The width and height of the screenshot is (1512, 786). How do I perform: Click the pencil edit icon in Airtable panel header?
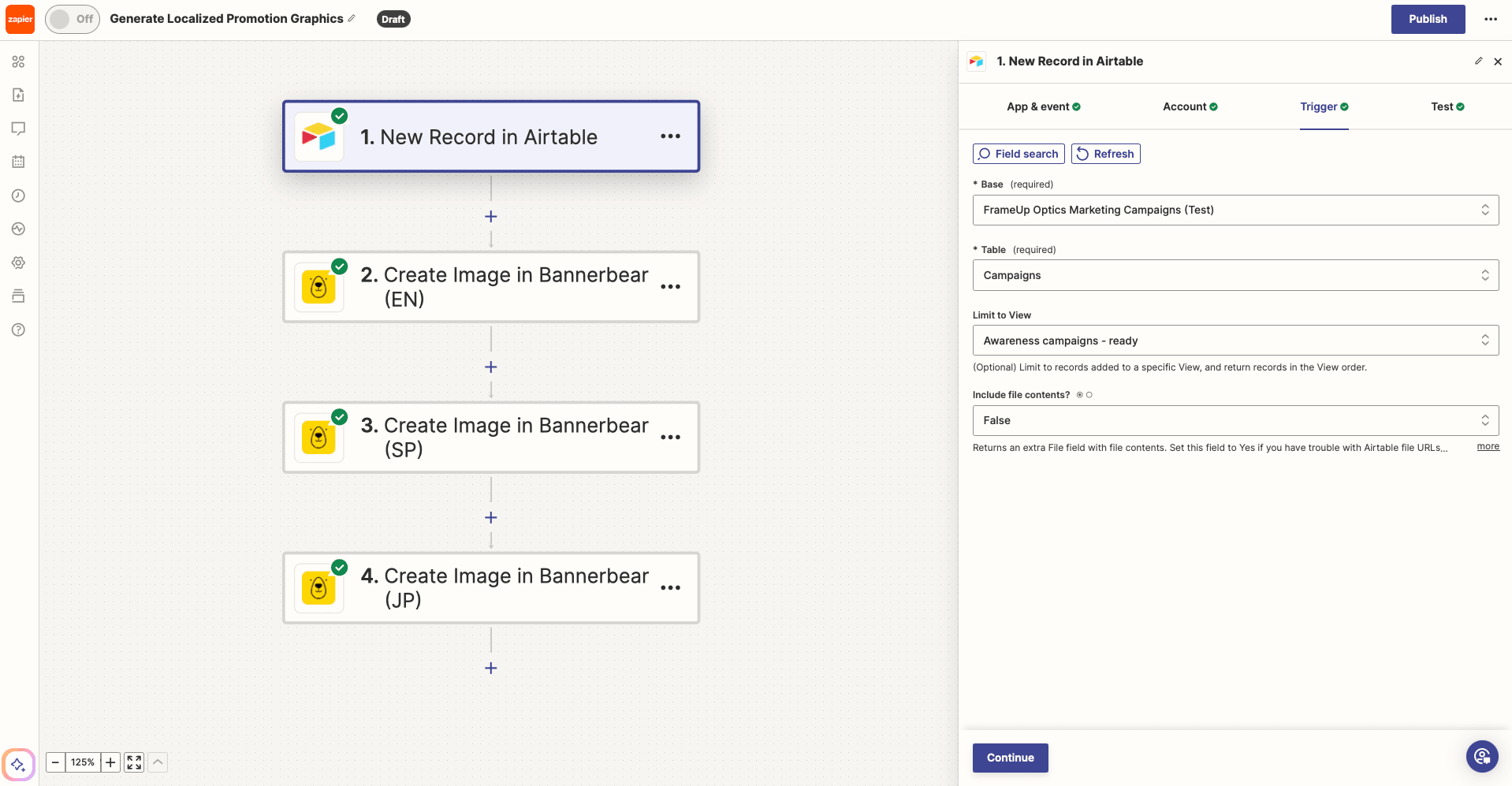tap(1478, 61)
